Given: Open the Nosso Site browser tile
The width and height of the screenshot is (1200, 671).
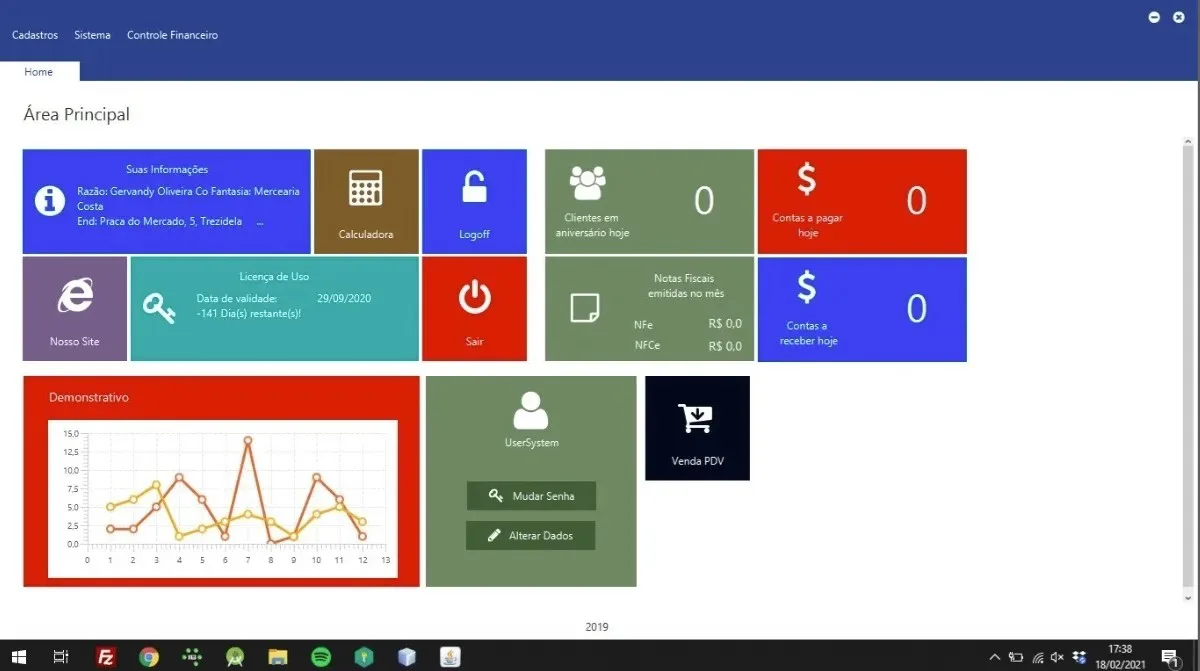Looking at the screenshot, I should pyautogui.click(x=75, y=308).
